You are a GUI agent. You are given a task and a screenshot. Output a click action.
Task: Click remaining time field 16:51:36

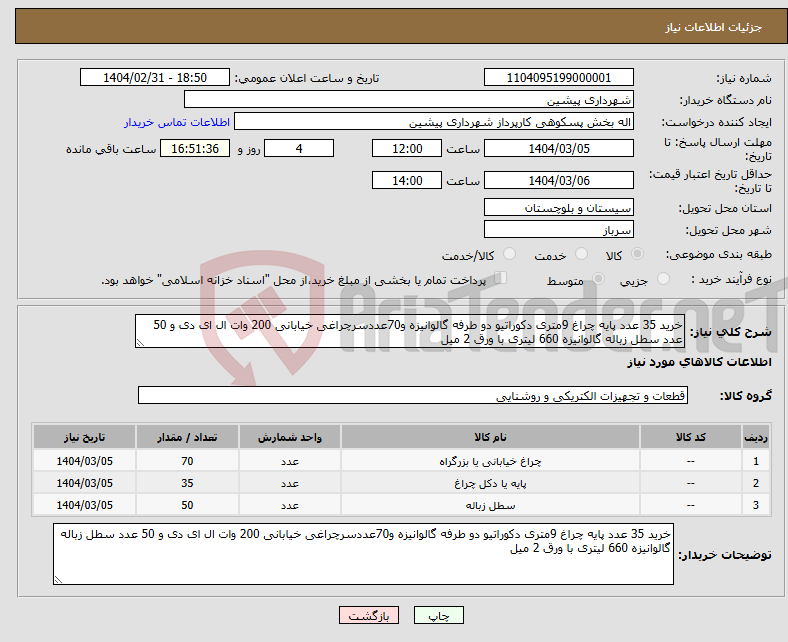(195, 148)
